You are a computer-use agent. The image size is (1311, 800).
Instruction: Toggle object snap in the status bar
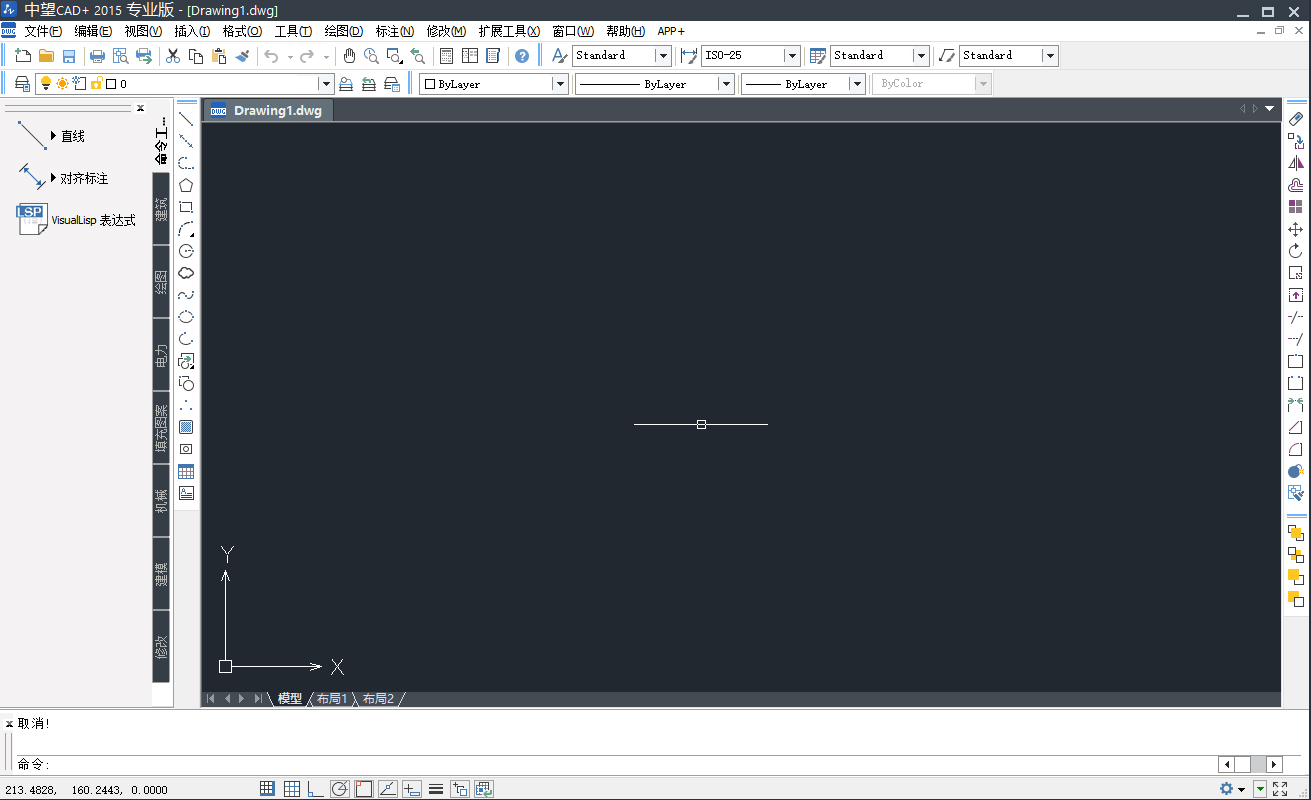click(x=363, y=788)
